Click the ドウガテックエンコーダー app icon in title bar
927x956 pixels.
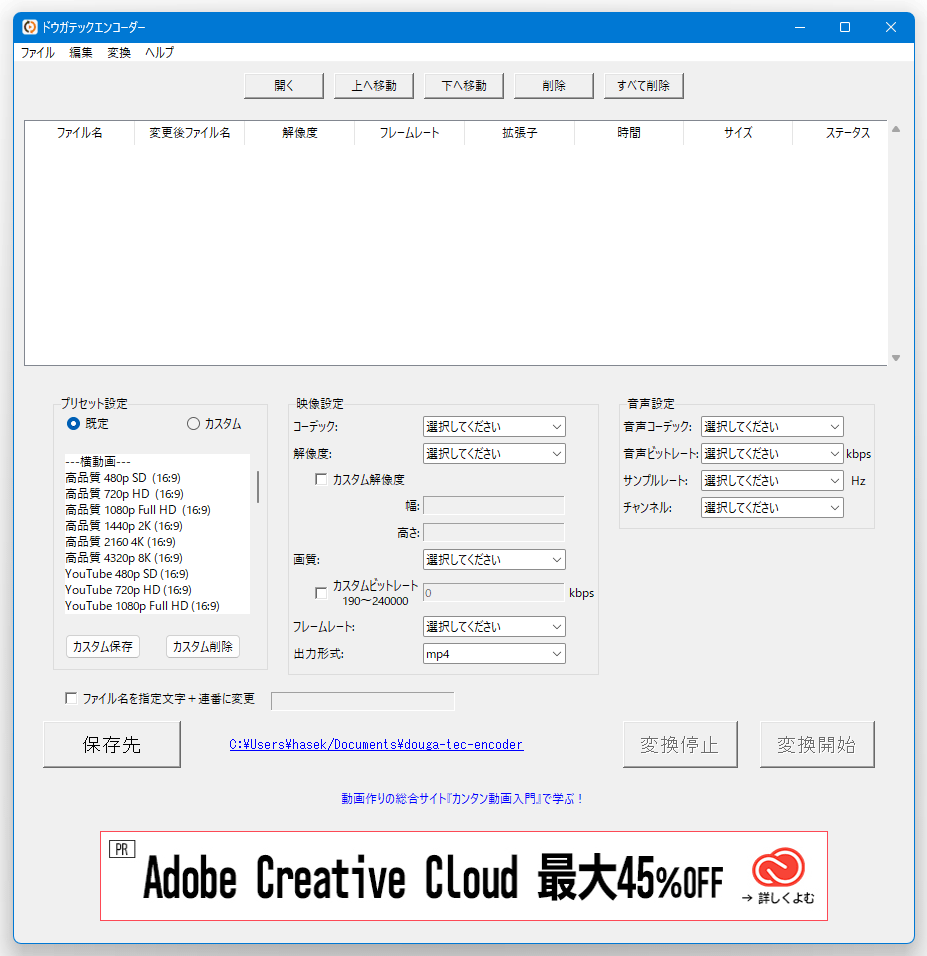click(x=29, y=27)
